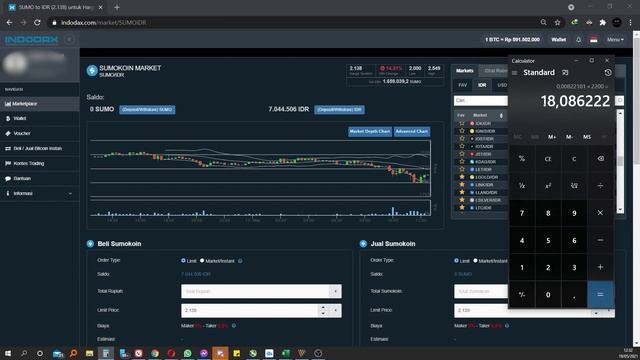Open the Wallet link in top bar

(x=558, y=40)
